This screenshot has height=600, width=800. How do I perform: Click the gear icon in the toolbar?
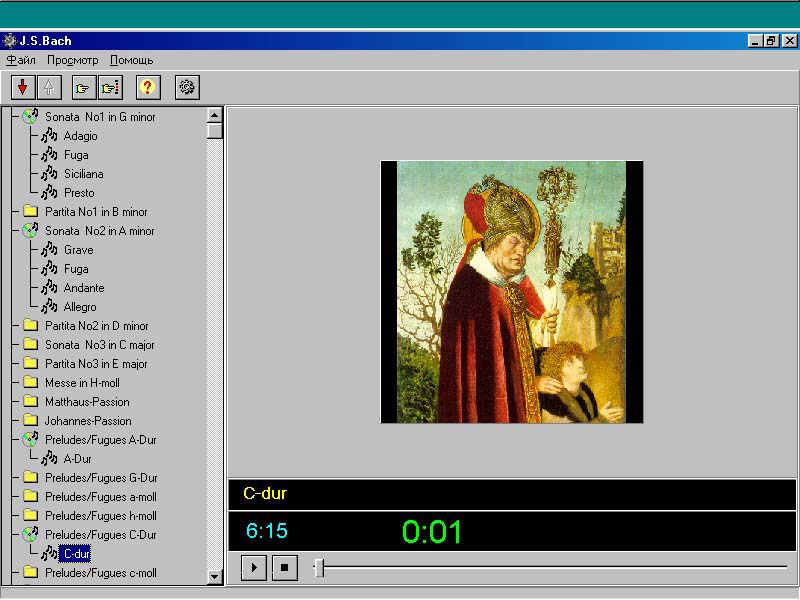click(x=186, y=87)
